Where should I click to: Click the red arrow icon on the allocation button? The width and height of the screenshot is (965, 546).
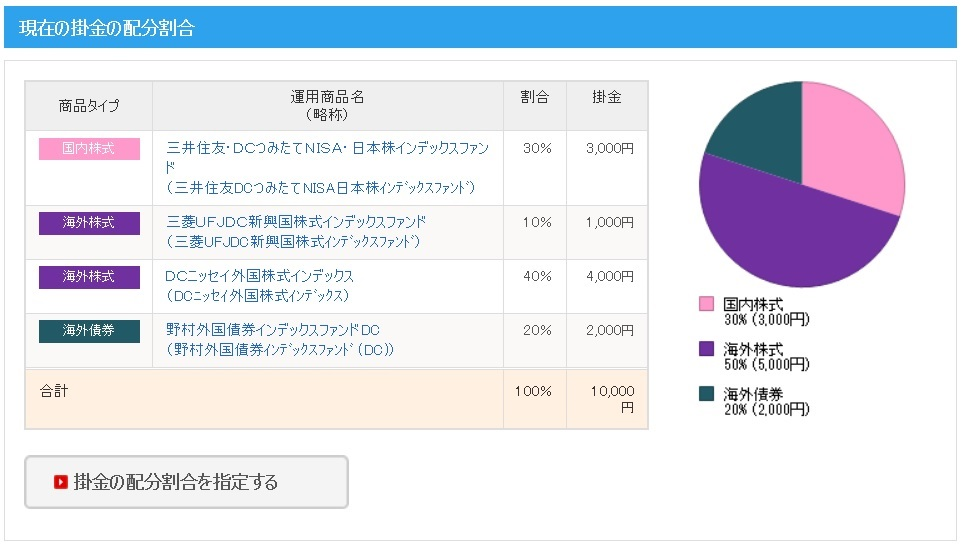pyautogui.click(x=61, y=483)
